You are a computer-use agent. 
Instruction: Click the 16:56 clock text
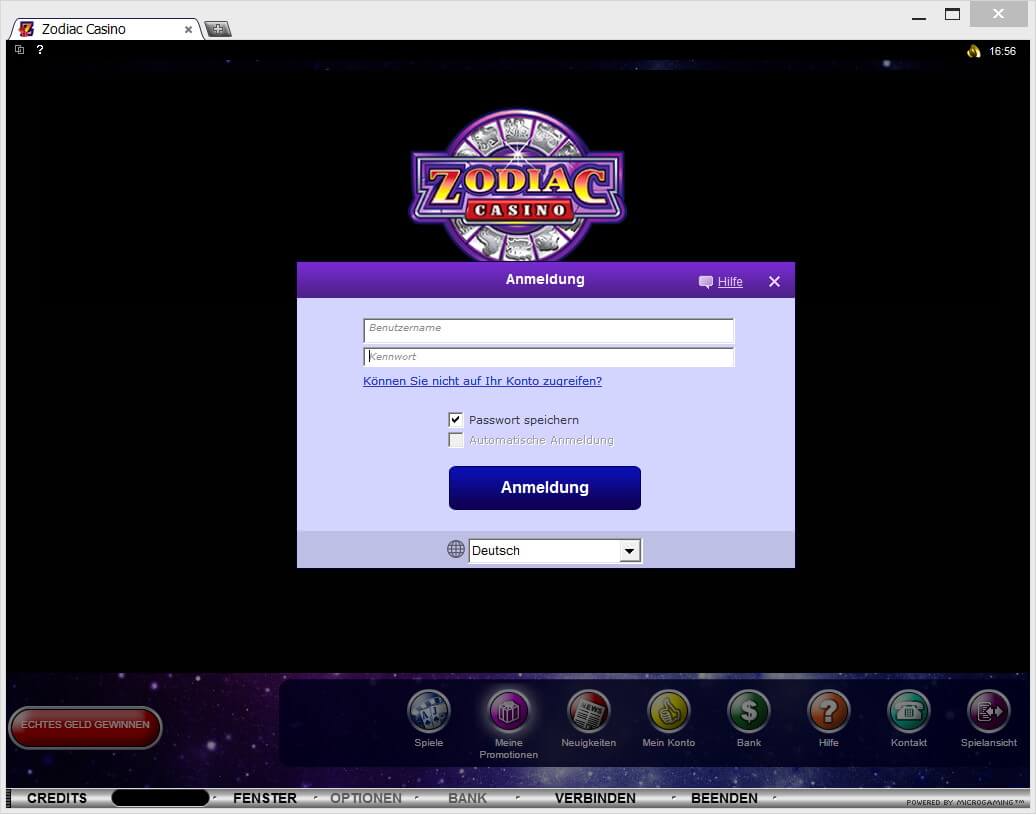[1002, 51]
